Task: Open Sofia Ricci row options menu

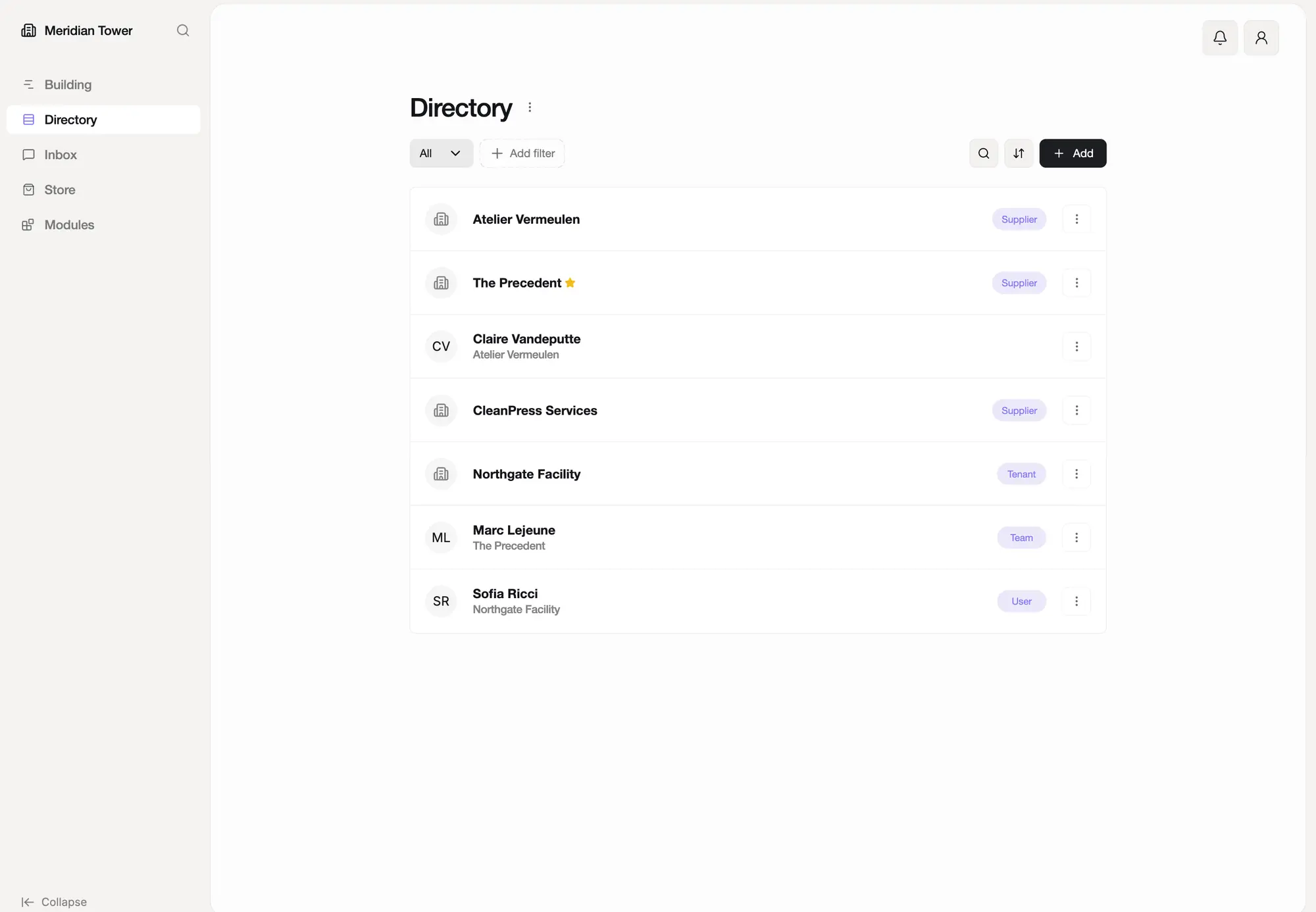Action: [1076, 601]
